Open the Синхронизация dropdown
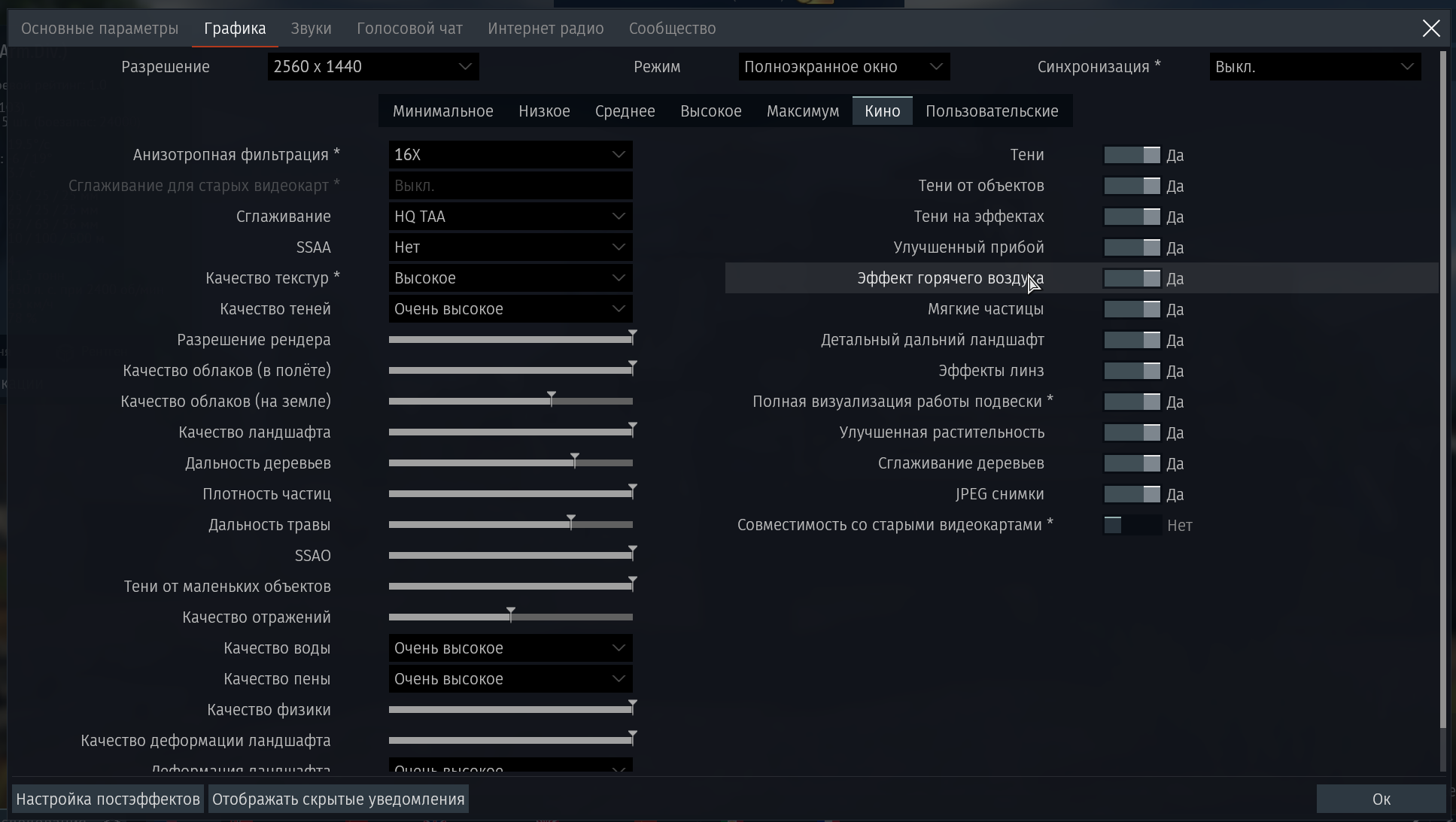This screenshot has height=822, width=1456. [x=1315, y=67]
